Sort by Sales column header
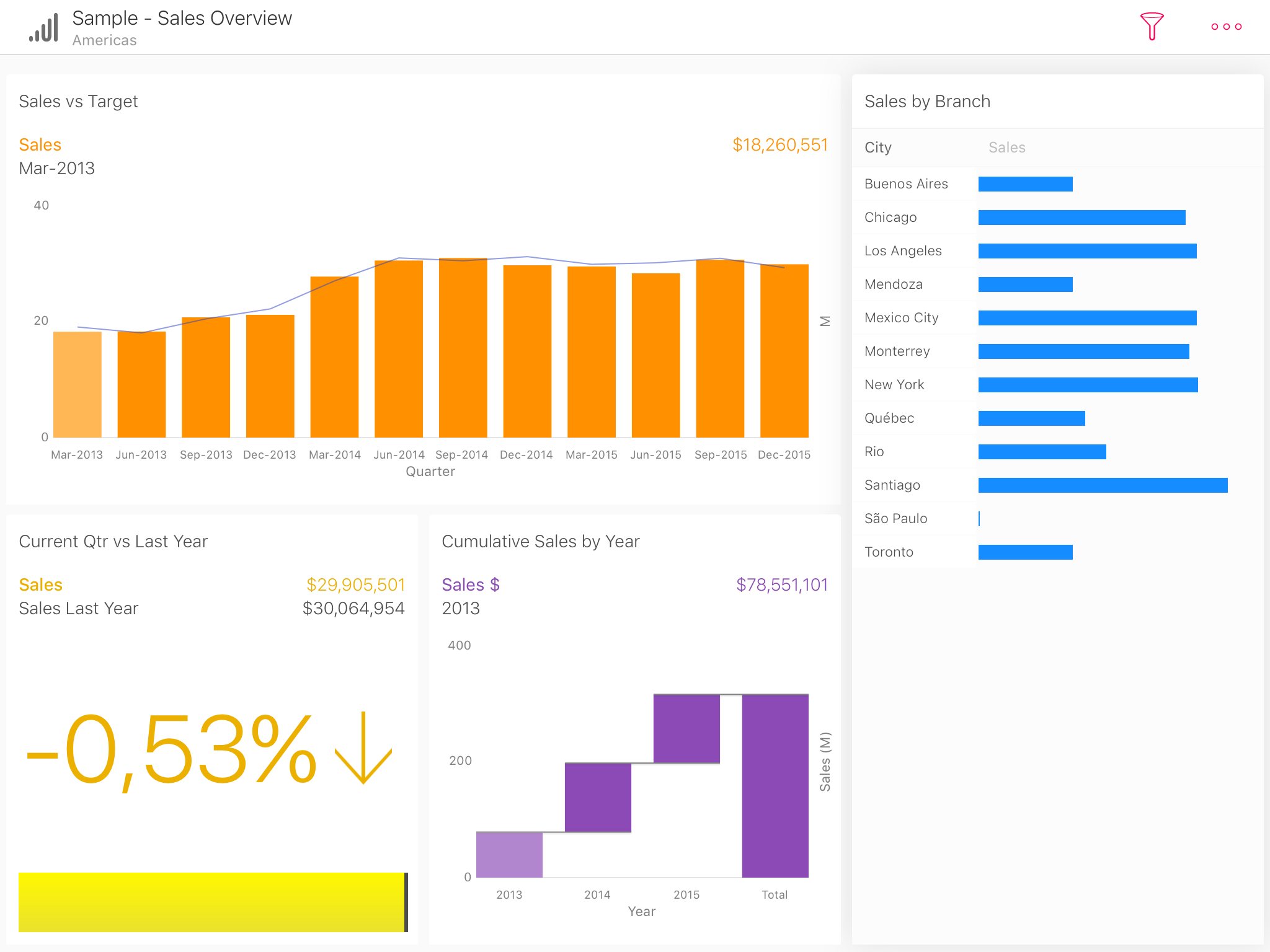The height and width of the screenshot is (952, 1270). point(1006,148)
